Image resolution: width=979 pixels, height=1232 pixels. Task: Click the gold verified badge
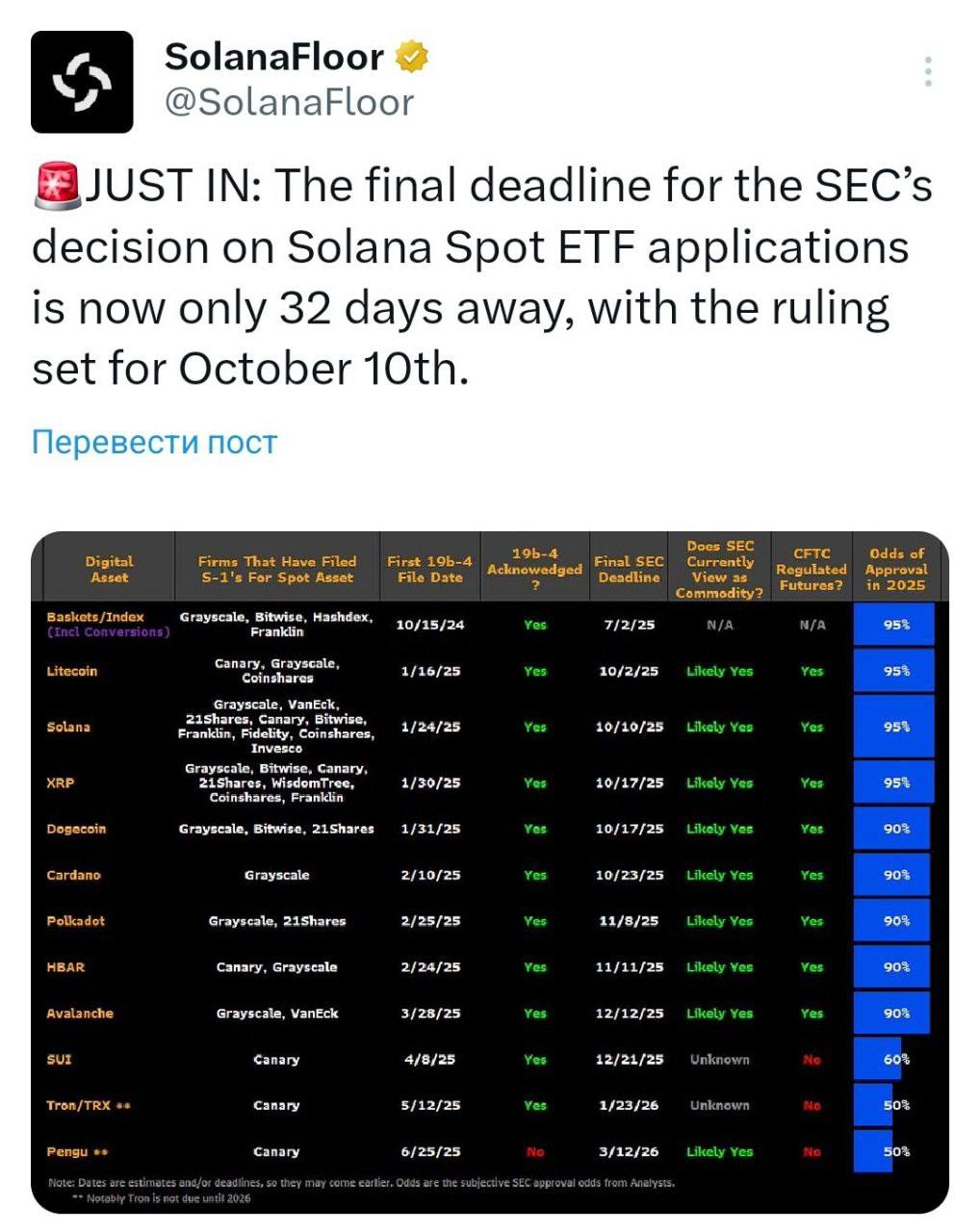click(412, 57)
